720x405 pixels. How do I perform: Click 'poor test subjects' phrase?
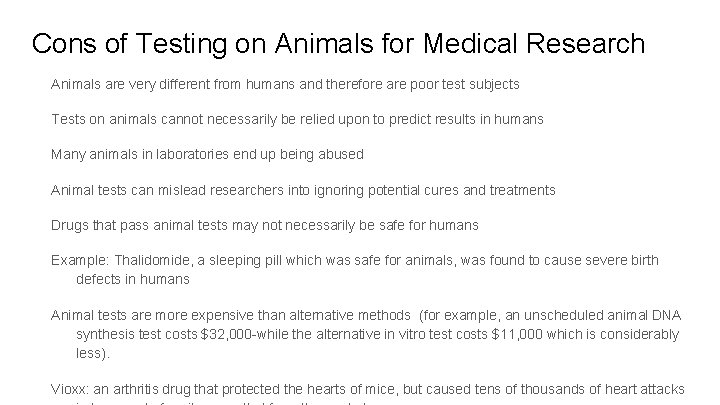pyautogui.click(x=465, y=84)
